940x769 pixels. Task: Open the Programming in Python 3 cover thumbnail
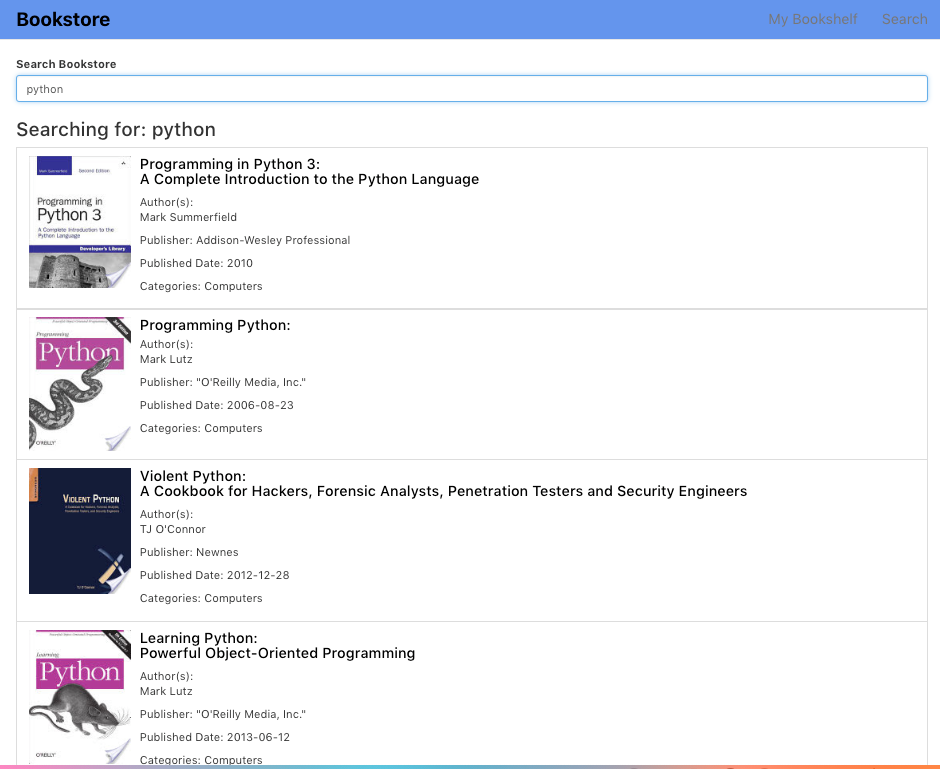click(x=80, y=222)
